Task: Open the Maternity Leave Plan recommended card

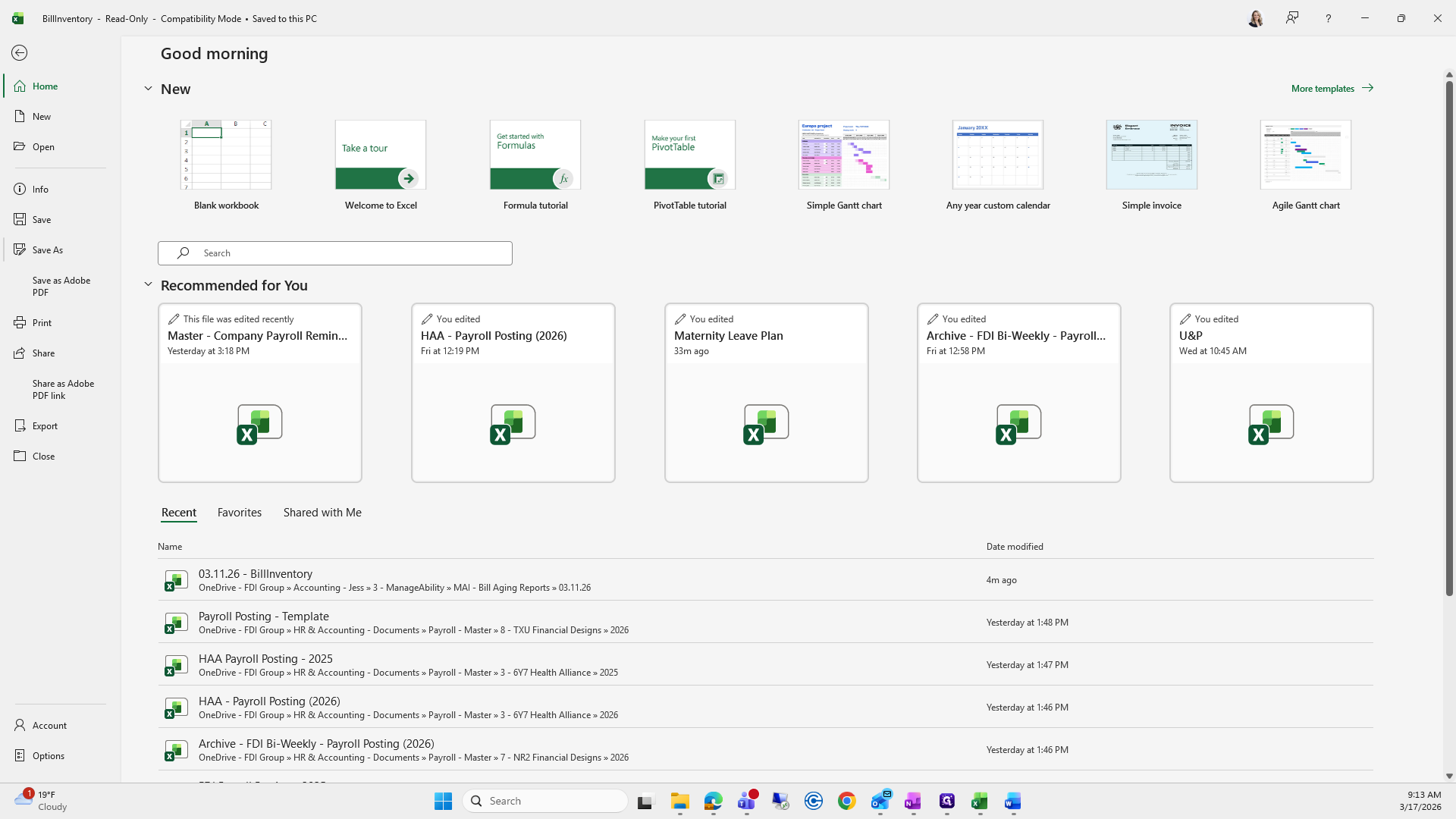Action: coord(766,392)
